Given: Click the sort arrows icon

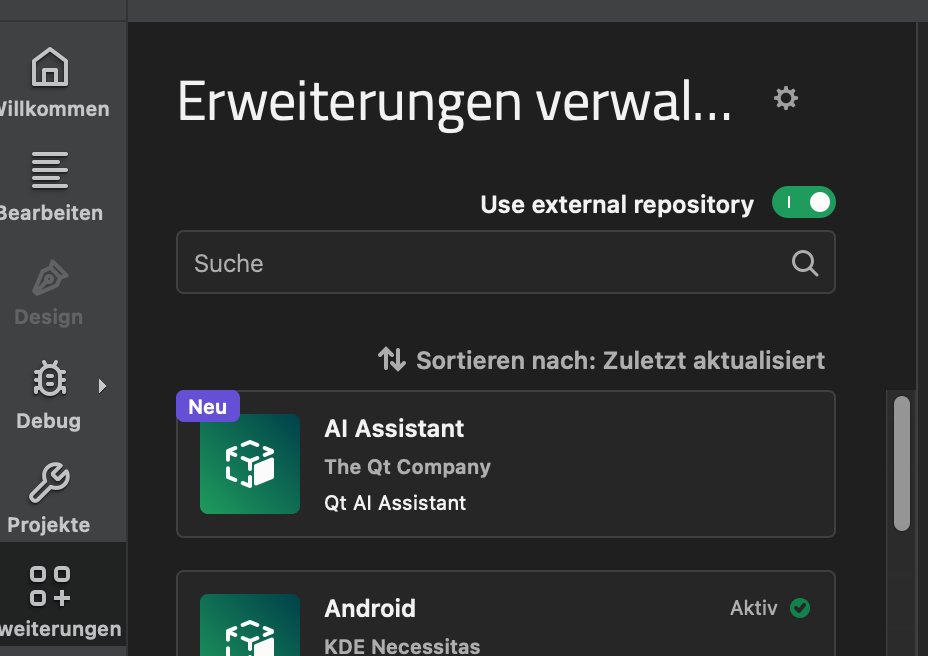Looking at the screenshot, I should pos(392,359).
